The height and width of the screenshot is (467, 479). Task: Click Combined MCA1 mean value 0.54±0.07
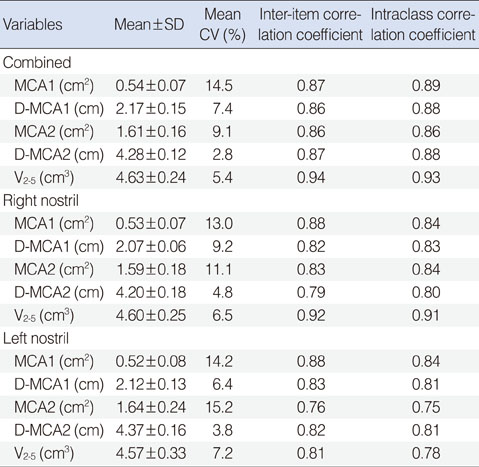coord(150,86)
